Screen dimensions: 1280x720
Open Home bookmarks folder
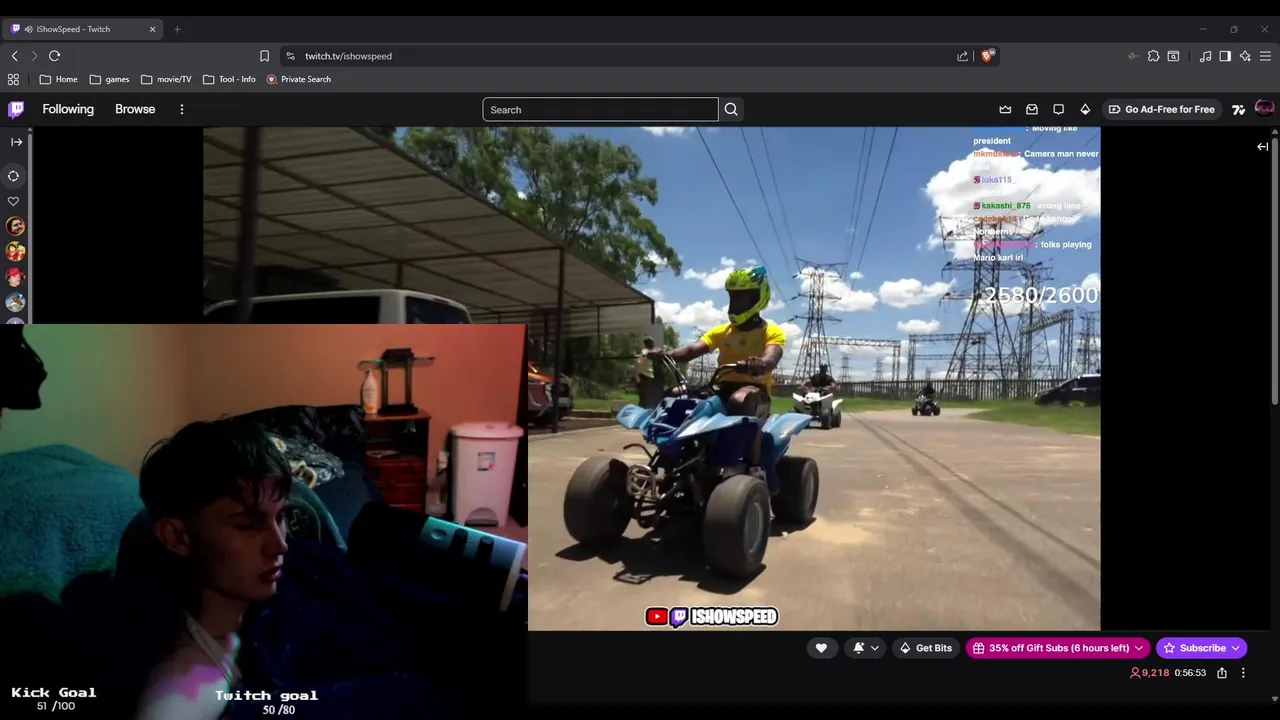58,79
